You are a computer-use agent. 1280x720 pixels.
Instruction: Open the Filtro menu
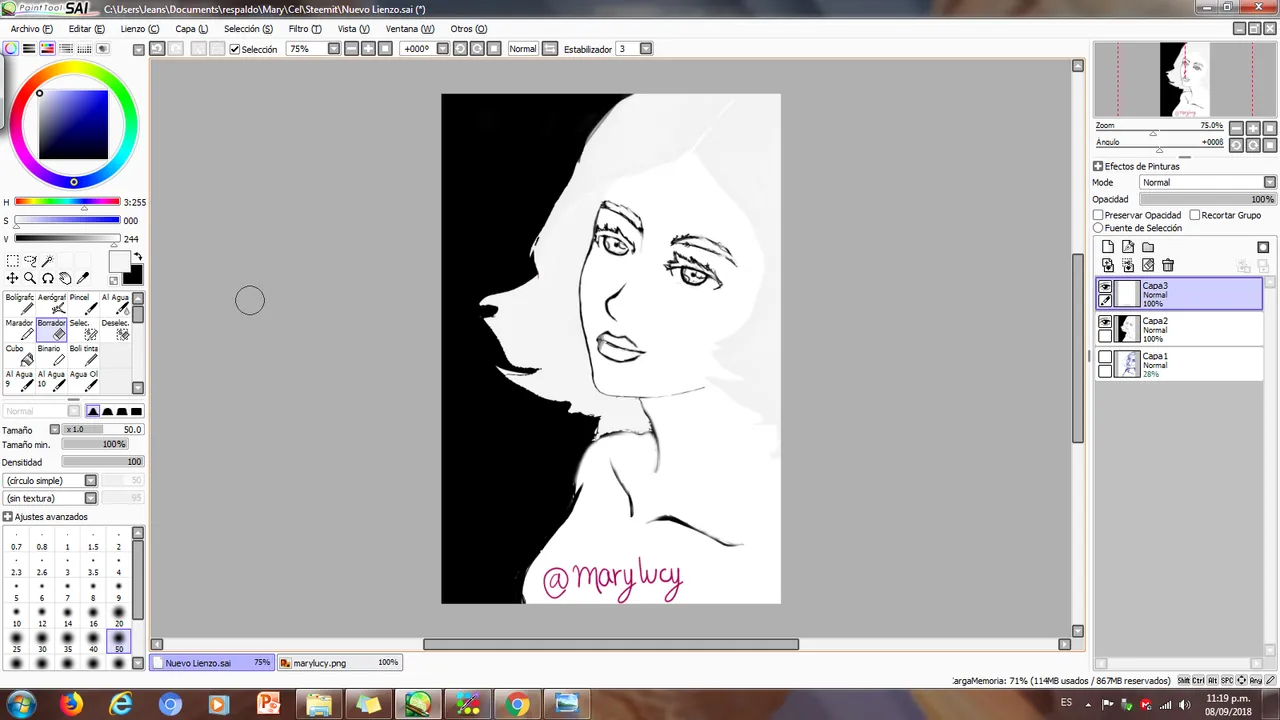(305, 29)
